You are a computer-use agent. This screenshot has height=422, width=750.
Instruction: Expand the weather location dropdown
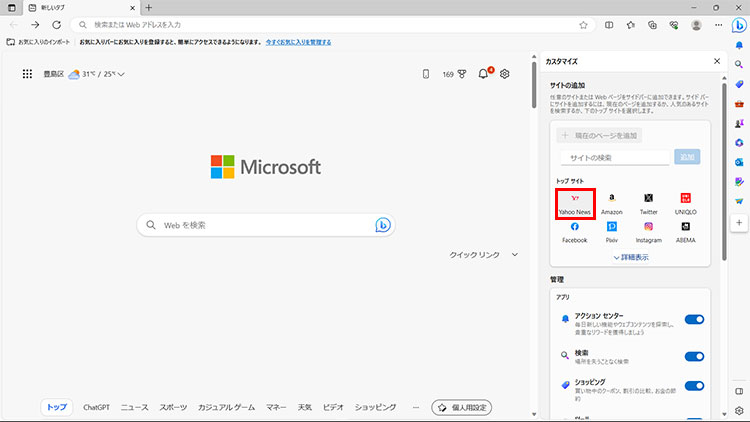coord(121,74)
